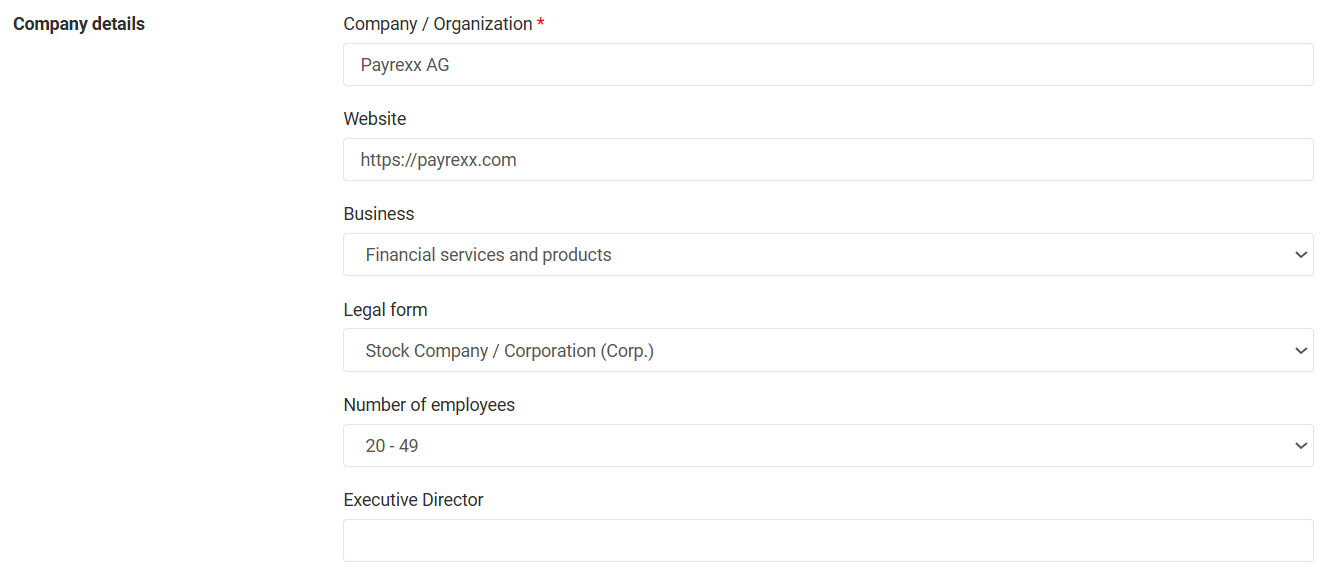The width and height of the screenshot is (1331, 577).
Task: Click the Business dropdown chevron arrow
Action: coord(1300,255)
